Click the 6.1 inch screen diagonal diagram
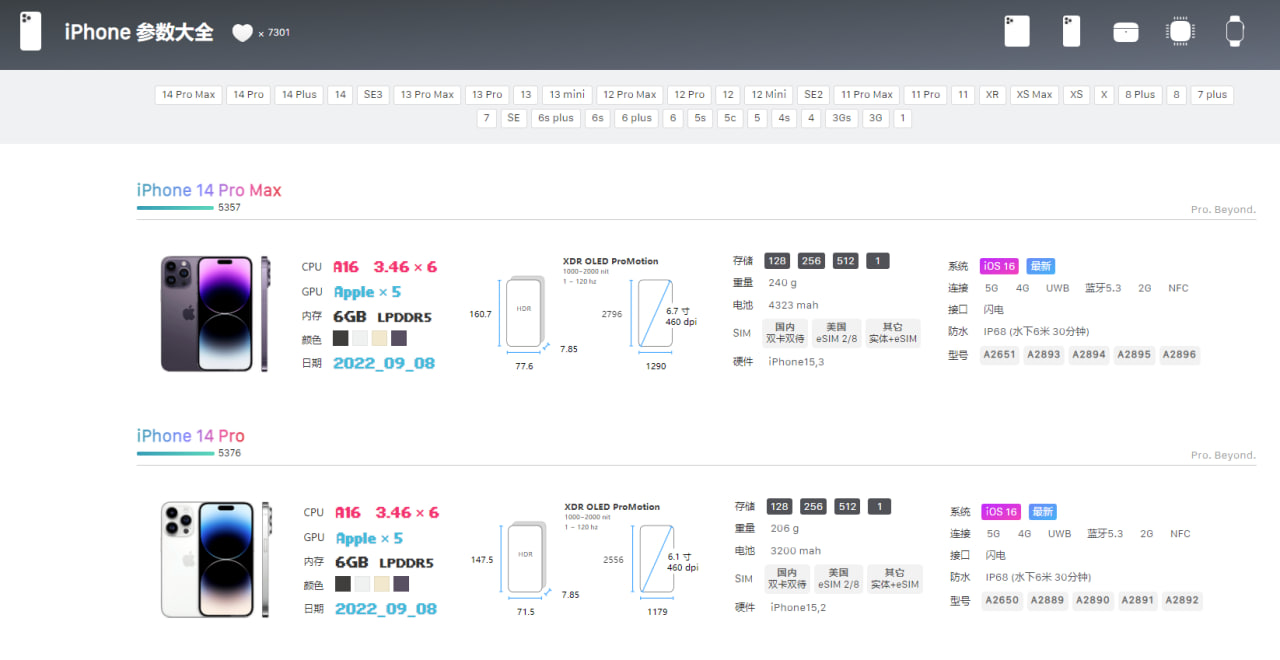The height and width of the screenshot is (660, 1280). 657,559
